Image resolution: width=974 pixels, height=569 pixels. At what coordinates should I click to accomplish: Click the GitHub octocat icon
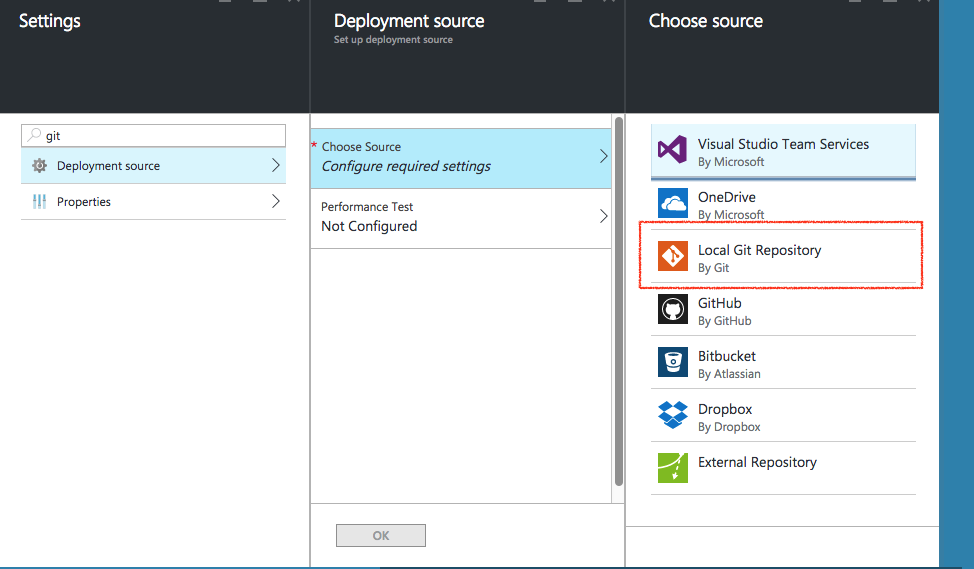tap(673, 309)
